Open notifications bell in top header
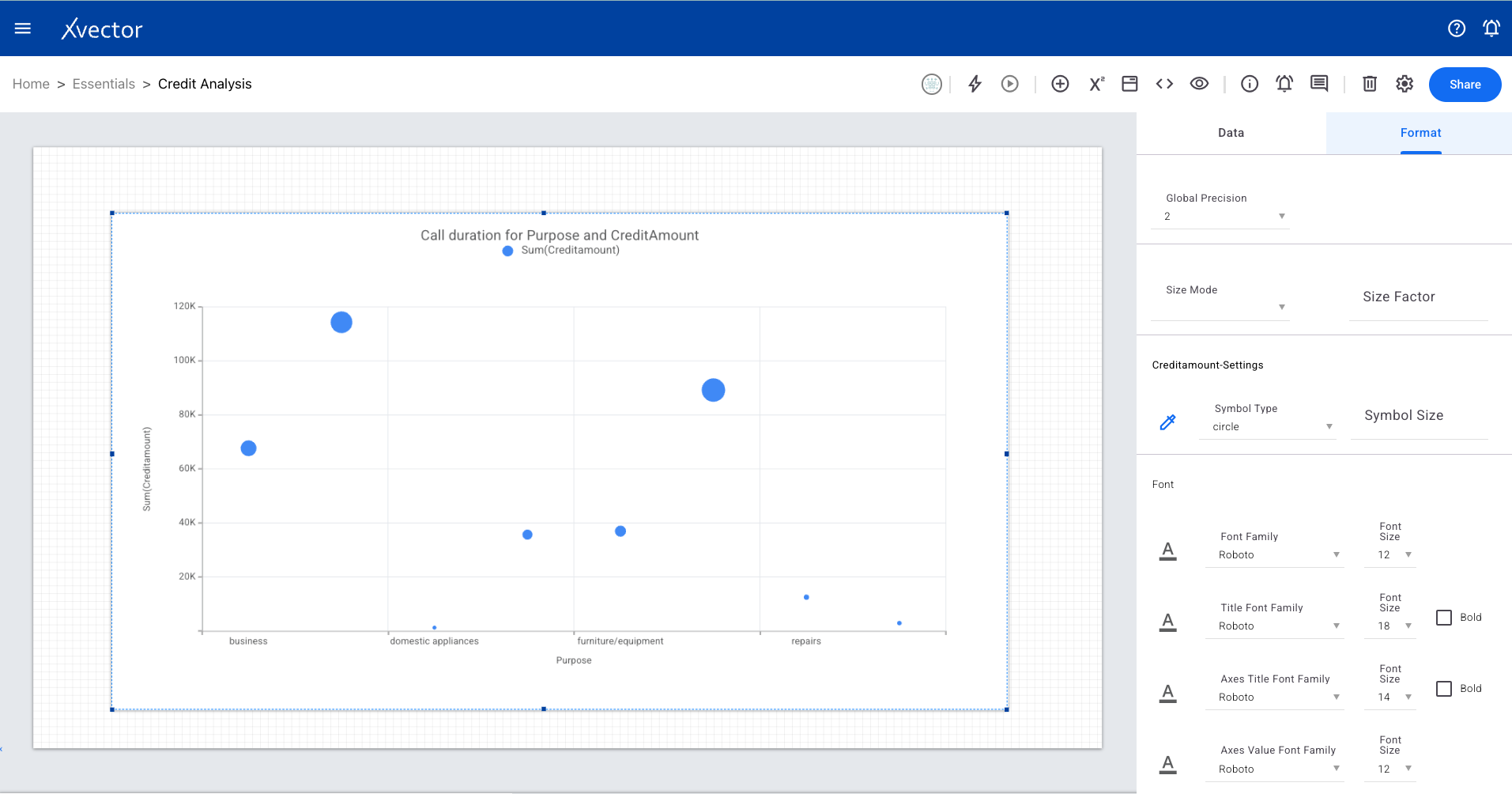 coord(1491,28)
